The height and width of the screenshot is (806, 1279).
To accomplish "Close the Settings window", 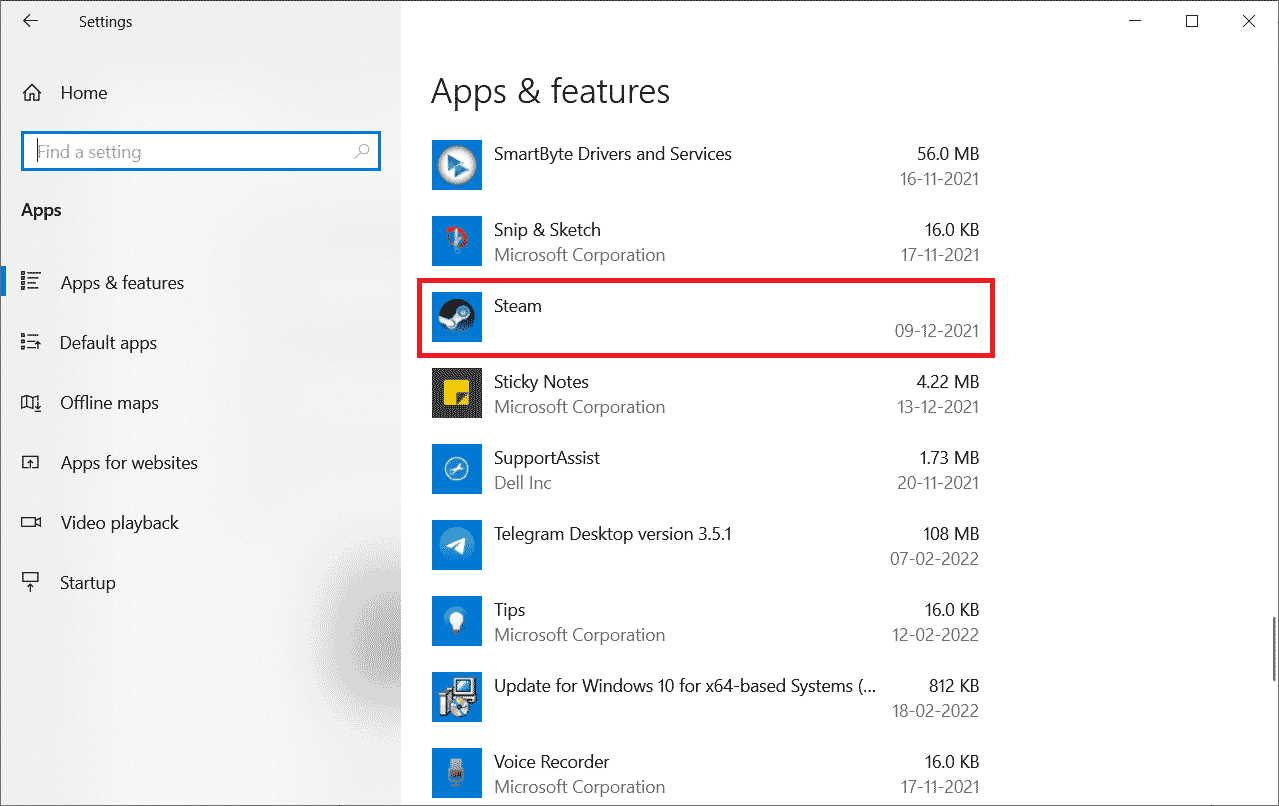I will 1249,21.
